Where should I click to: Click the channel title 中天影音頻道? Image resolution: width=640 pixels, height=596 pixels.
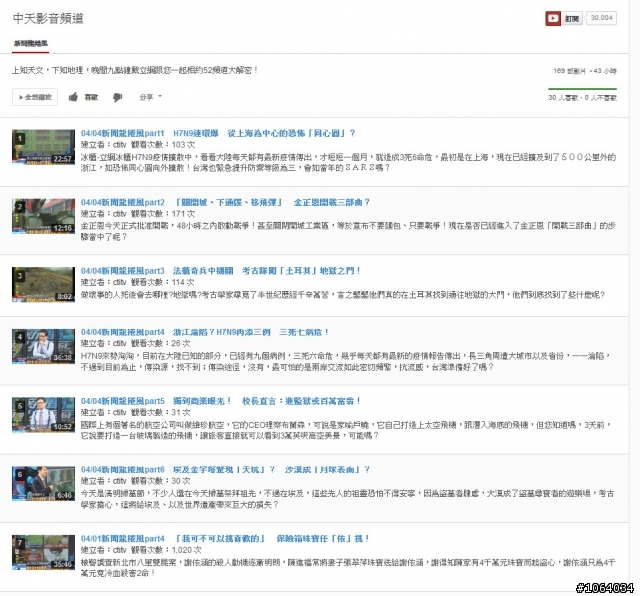tap(48, 18)
